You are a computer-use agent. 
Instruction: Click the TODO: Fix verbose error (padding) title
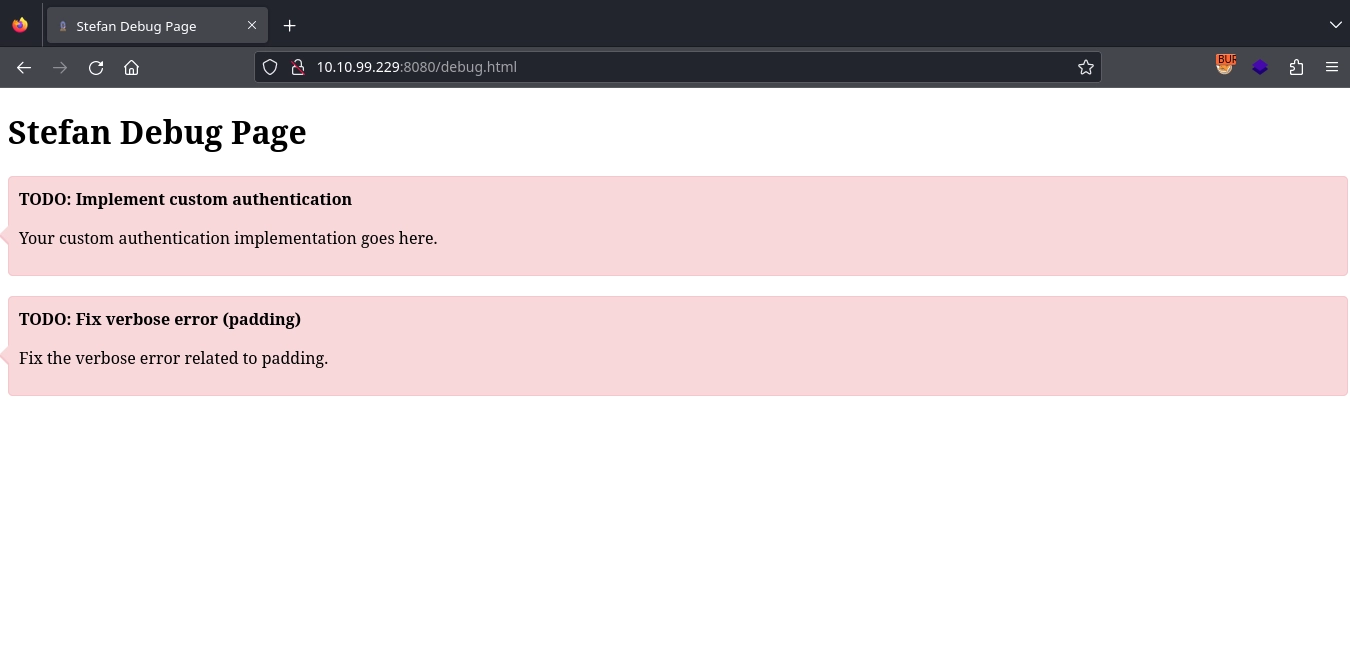tap(160, 319)
